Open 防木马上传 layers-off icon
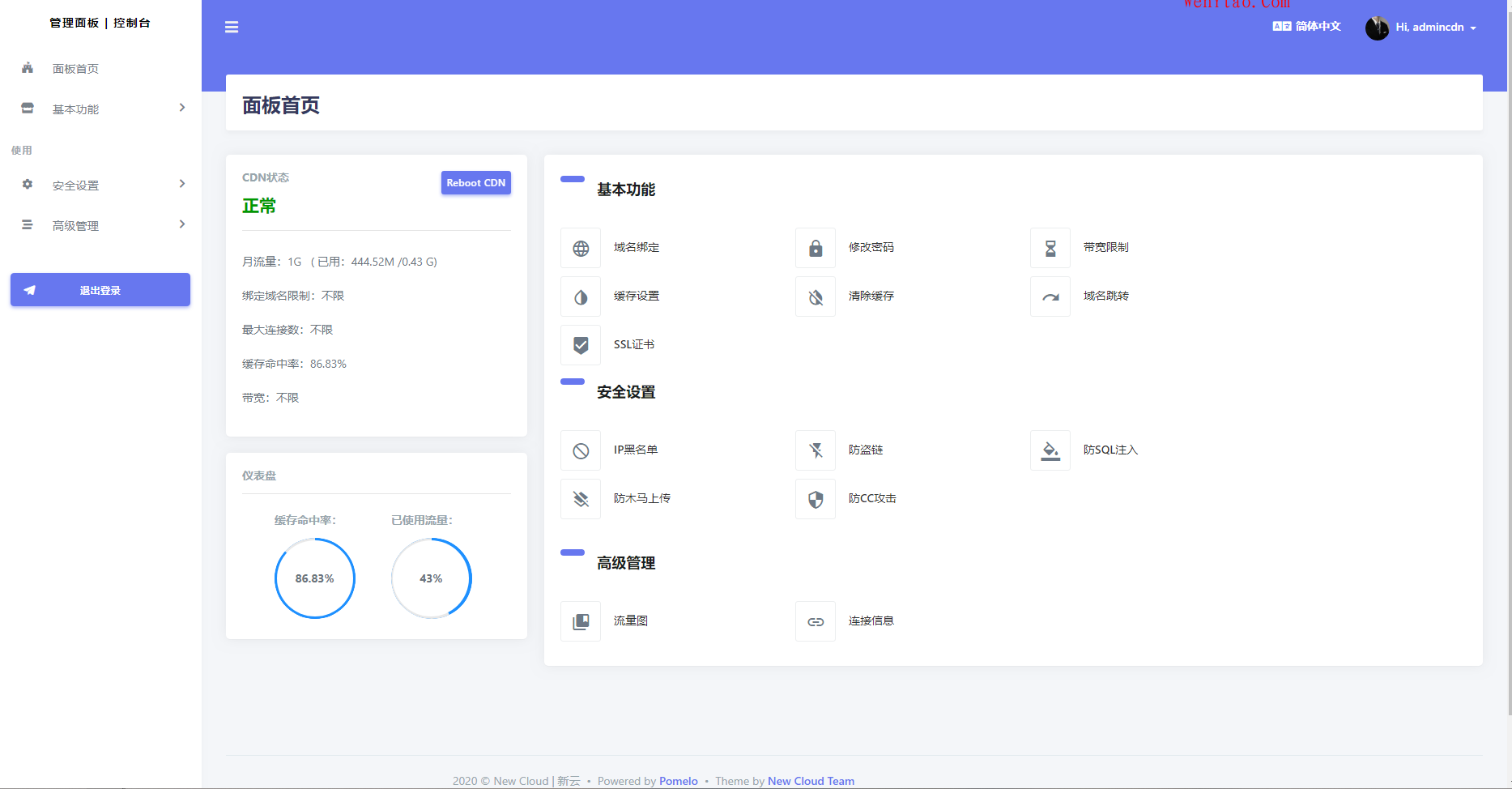The height and width of the screenshot is (789, 1512). [x=581, y=499]
